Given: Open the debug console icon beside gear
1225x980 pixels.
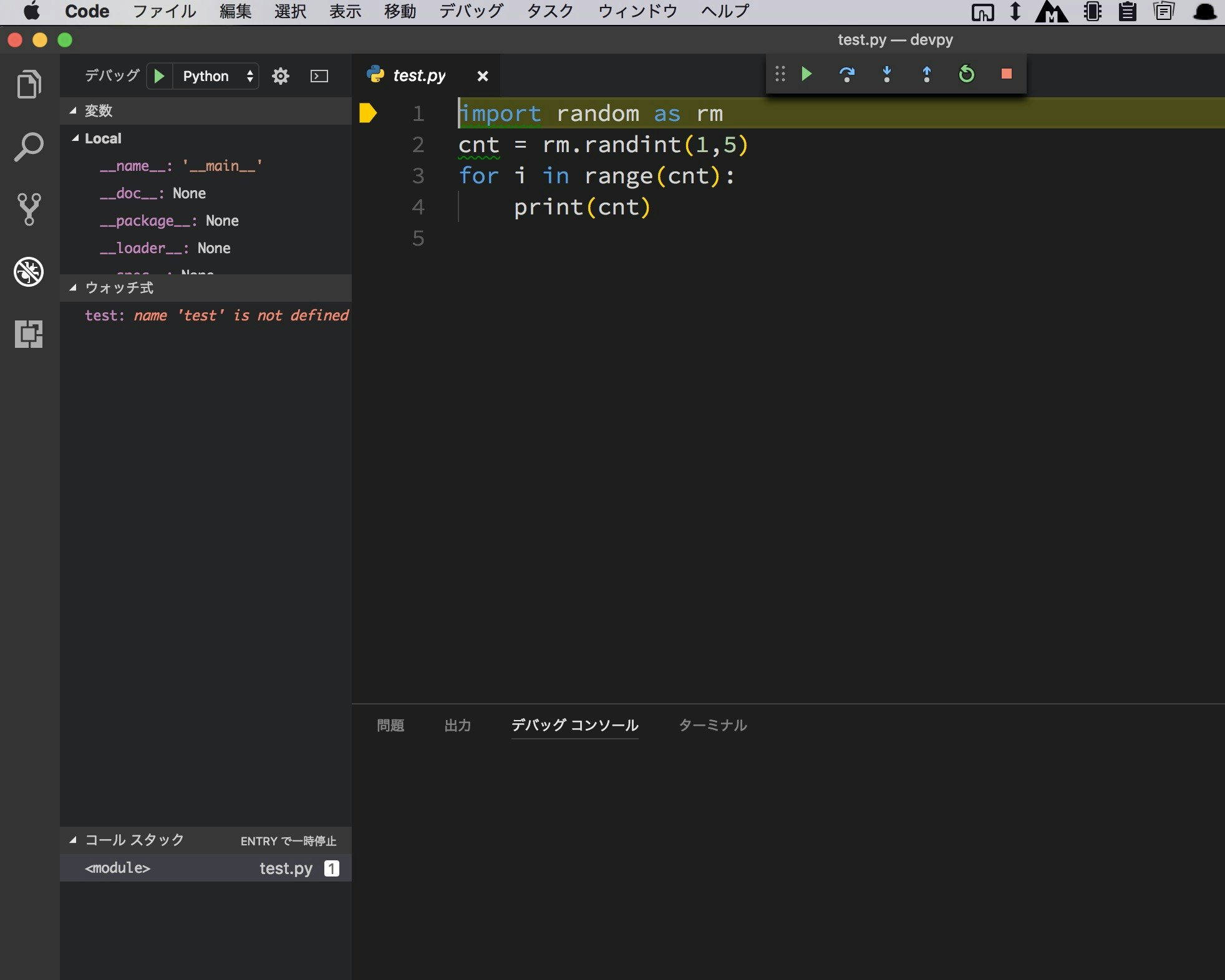Looking at the screenshot, I should coord(319,76).
